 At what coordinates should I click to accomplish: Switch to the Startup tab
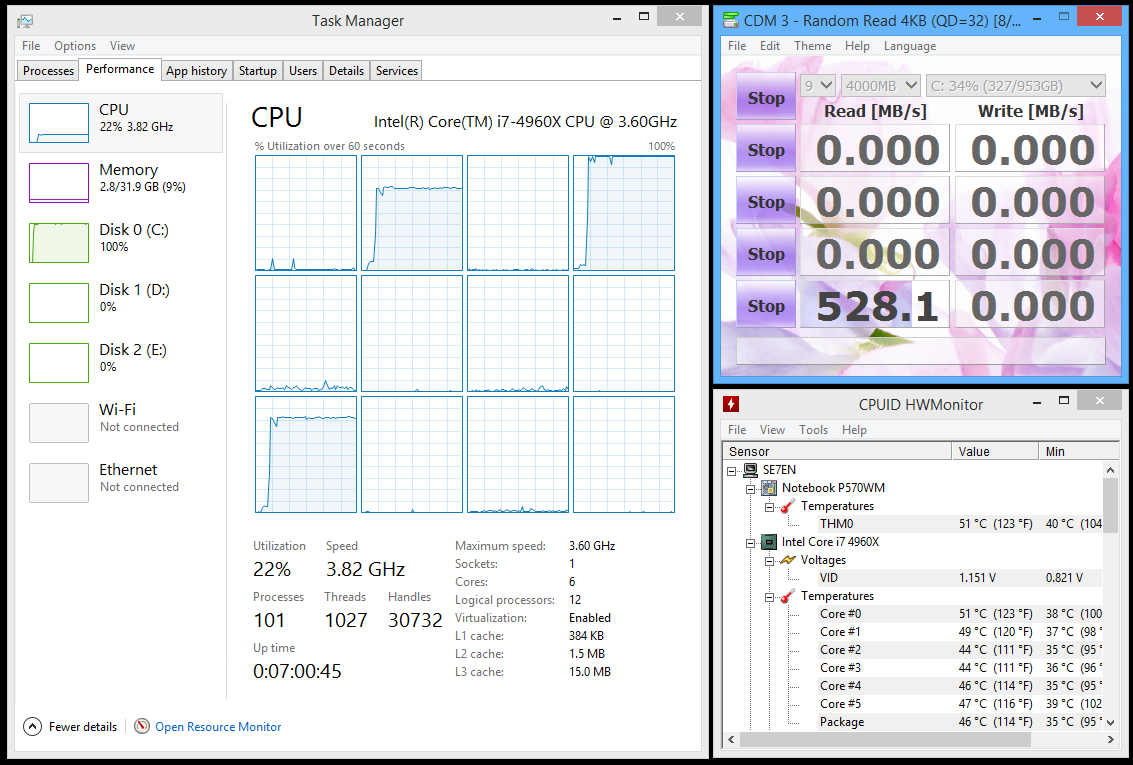[x=257, y=71]
